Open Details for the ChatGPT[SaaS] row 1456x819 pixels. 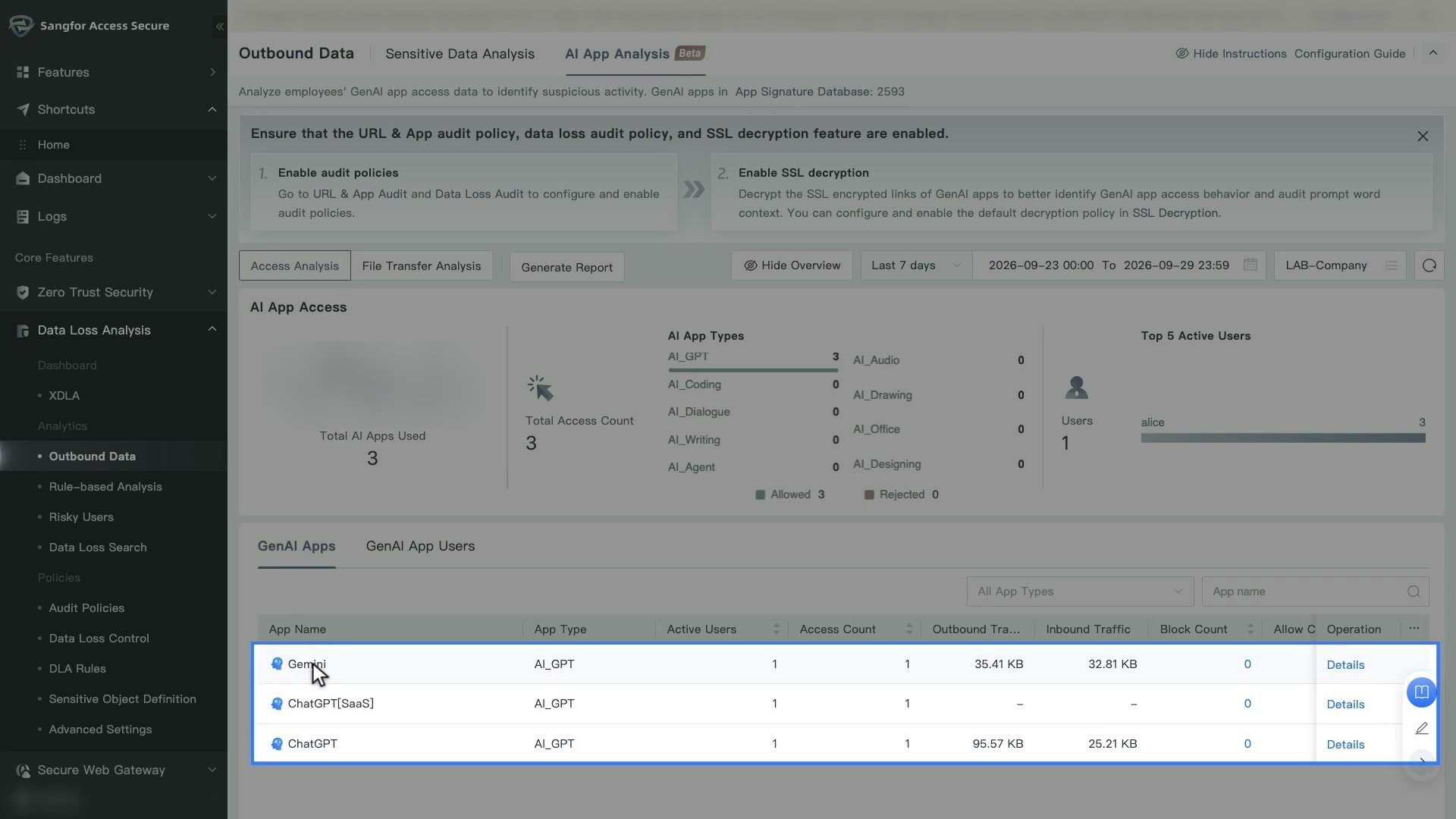1345,704
